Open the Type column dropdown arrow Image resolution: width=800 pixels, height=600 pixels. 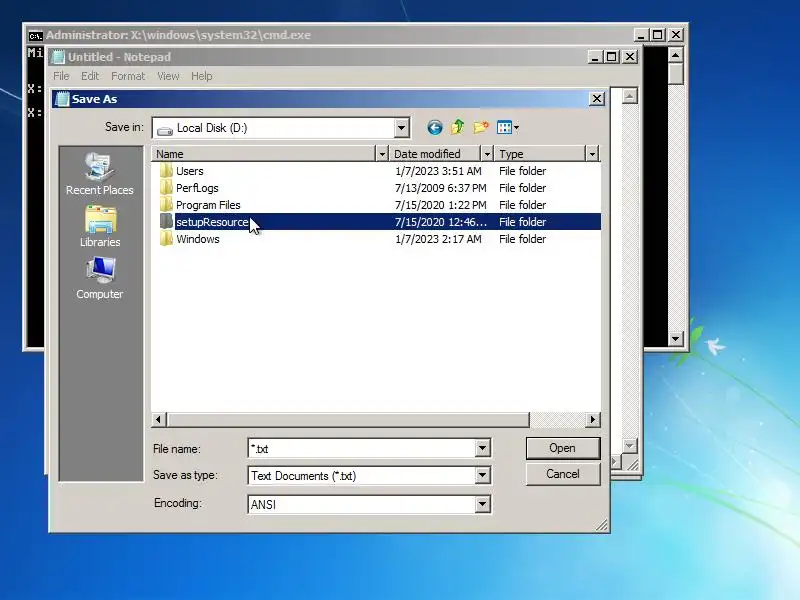click(x=592, y=154)
